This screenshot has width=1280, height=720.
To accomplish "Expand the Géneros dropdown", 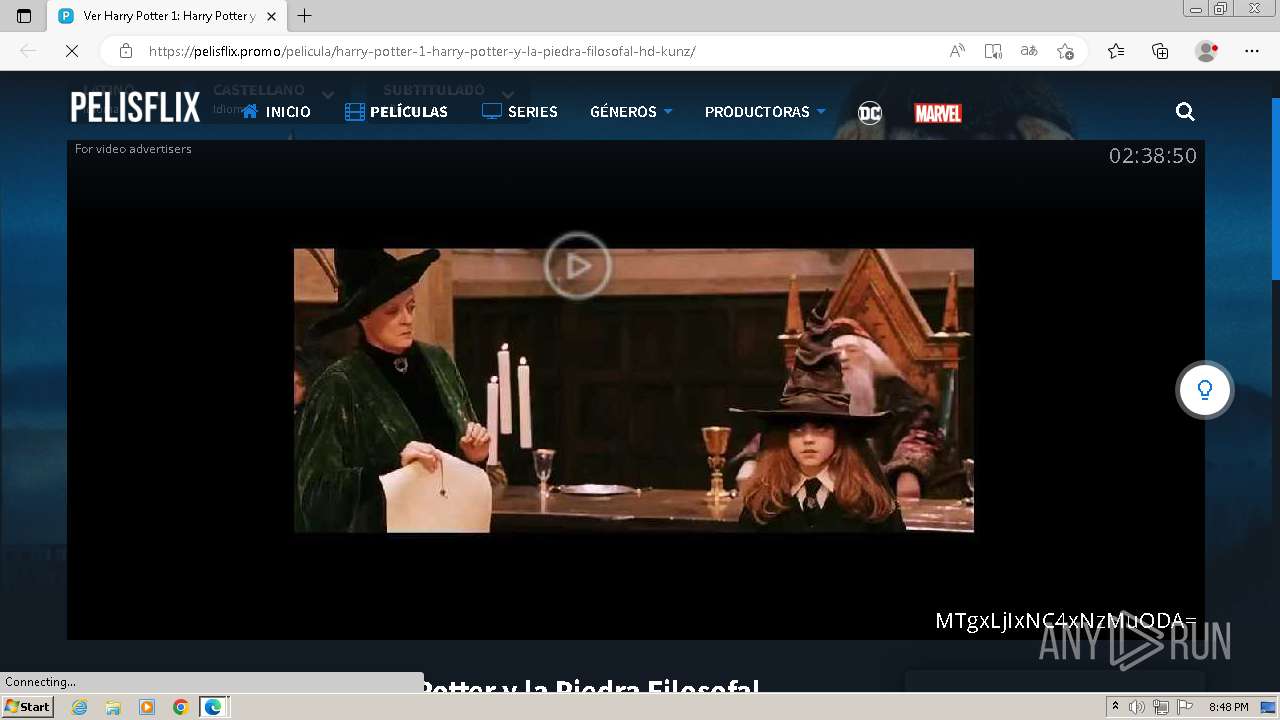I will click(x=631, y=112).
